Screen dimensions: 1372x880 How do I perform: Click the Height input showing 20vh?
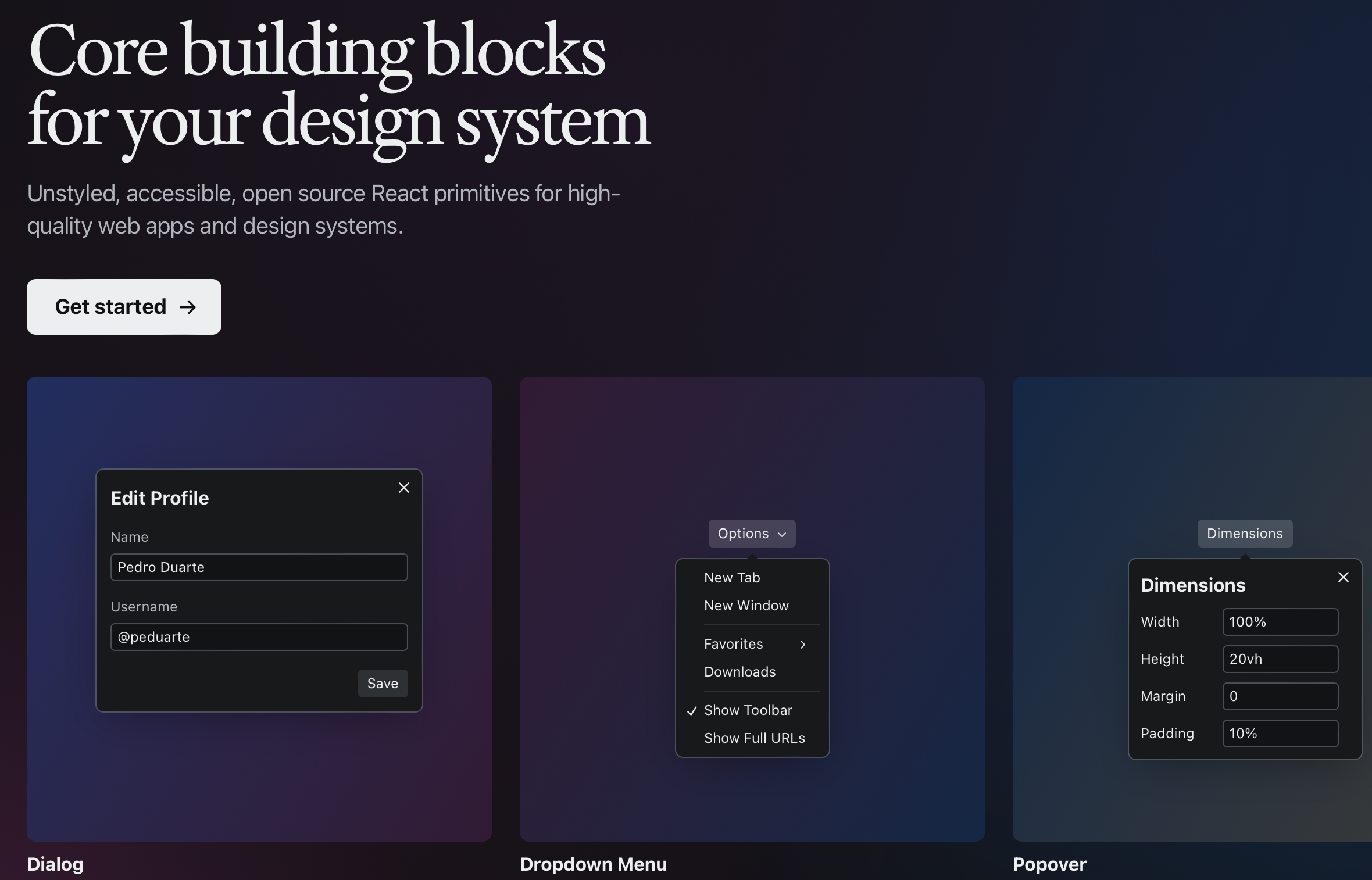pyautogui.click(x=1280, y=659)
